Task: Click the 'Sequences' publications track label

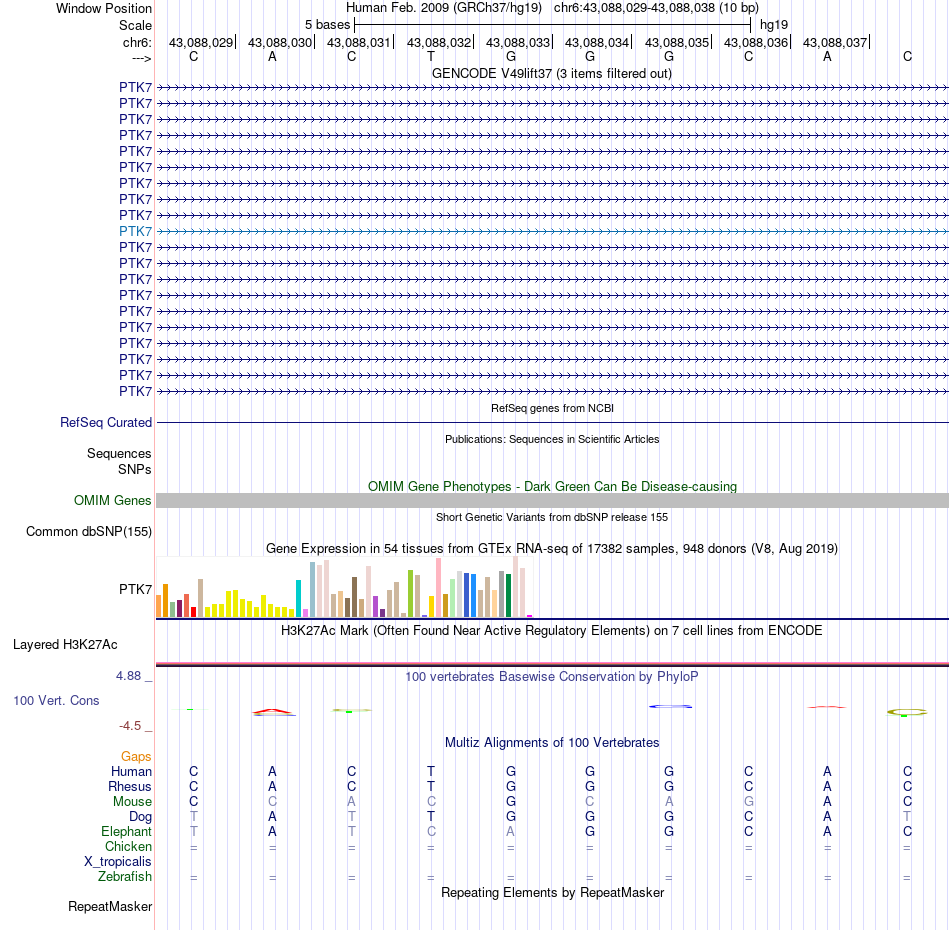Action: click(119, 453)
